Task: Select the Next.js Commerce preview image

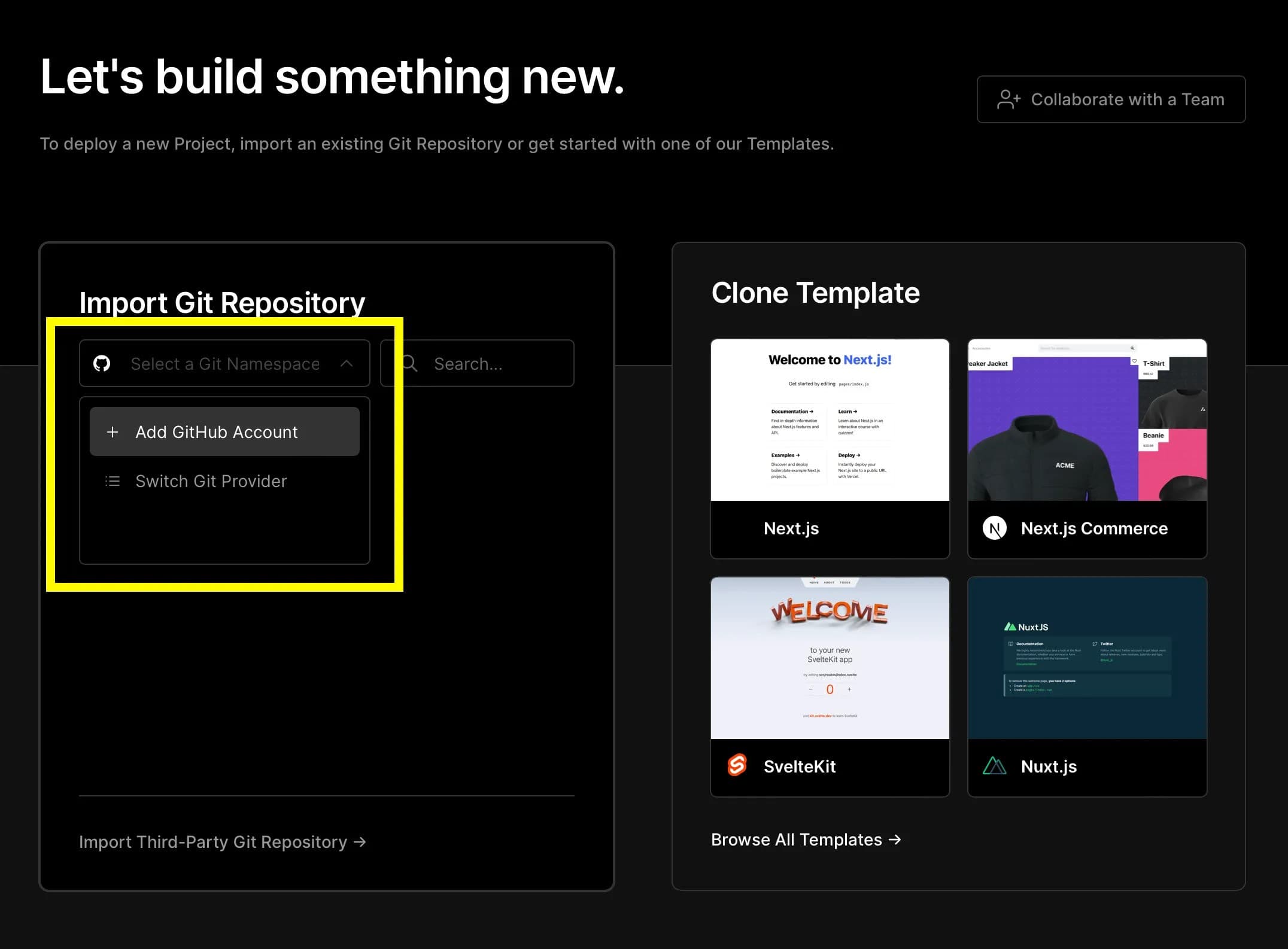Action: tap(1087, 420)
